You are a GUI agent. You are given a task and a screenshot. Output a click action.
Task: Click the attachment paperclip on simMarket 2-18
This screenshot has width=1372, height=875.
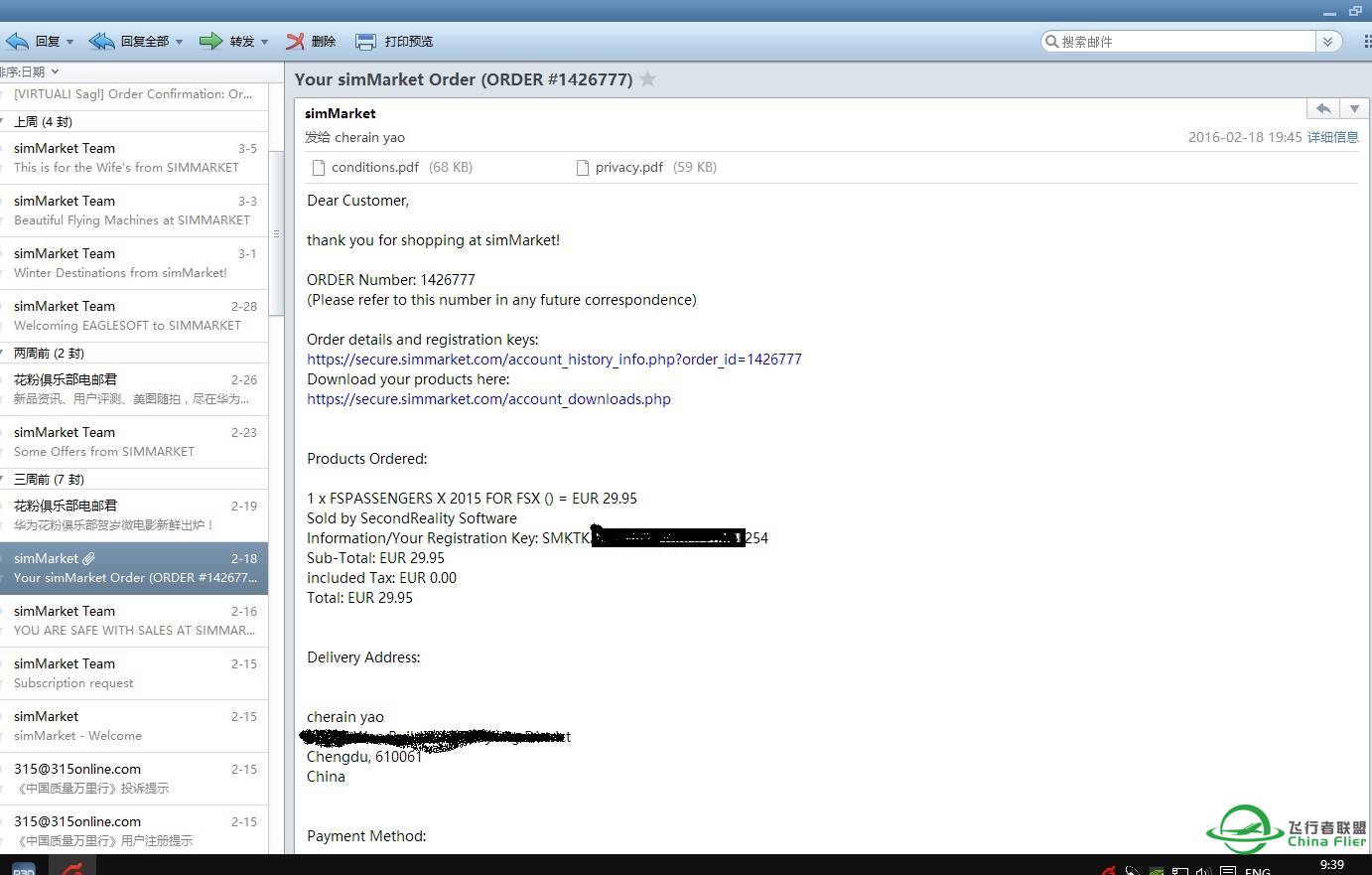click(x=88, y=558)
